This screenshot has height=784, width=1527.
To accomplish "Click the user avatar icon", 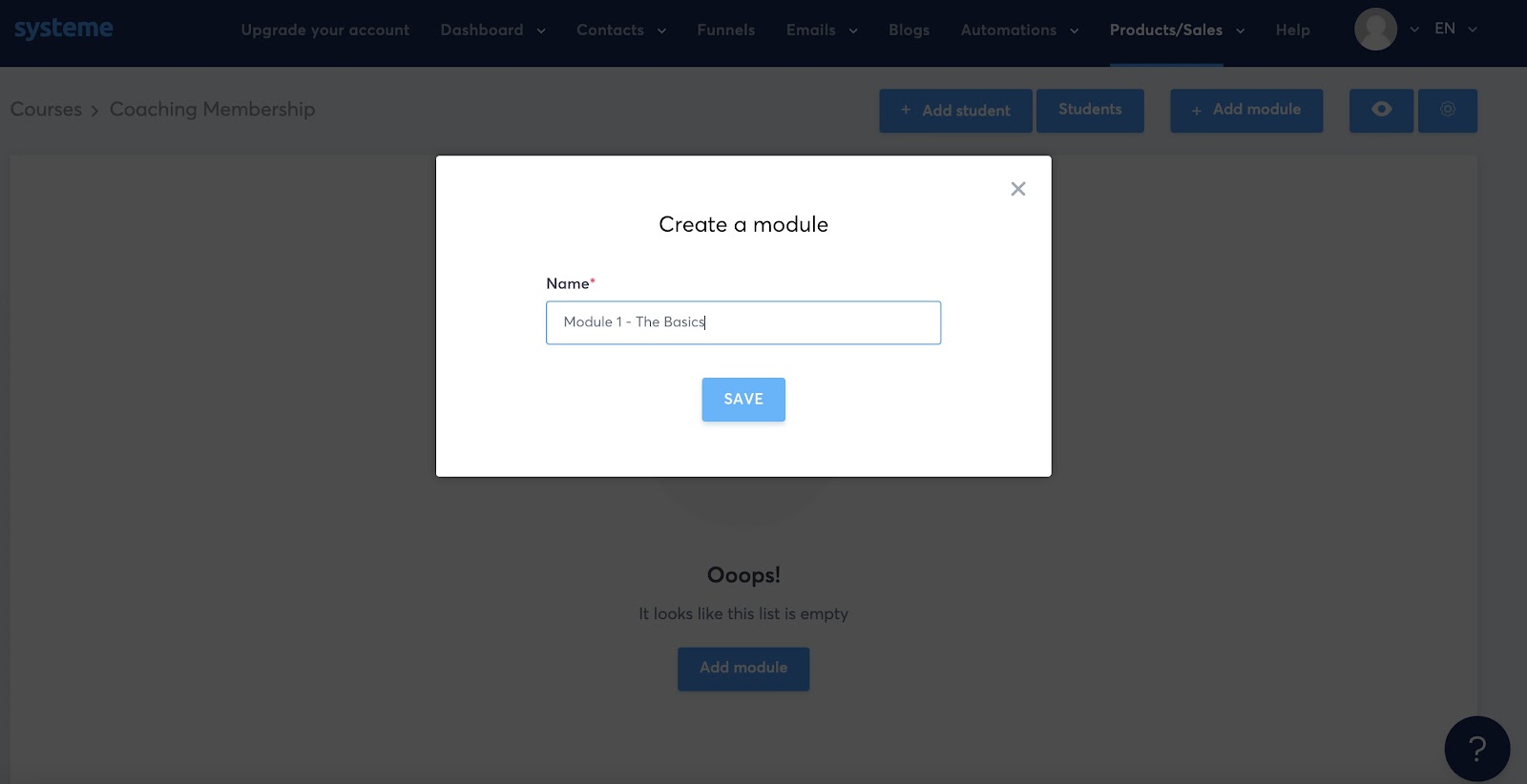I will click(x=1375, y=30).
